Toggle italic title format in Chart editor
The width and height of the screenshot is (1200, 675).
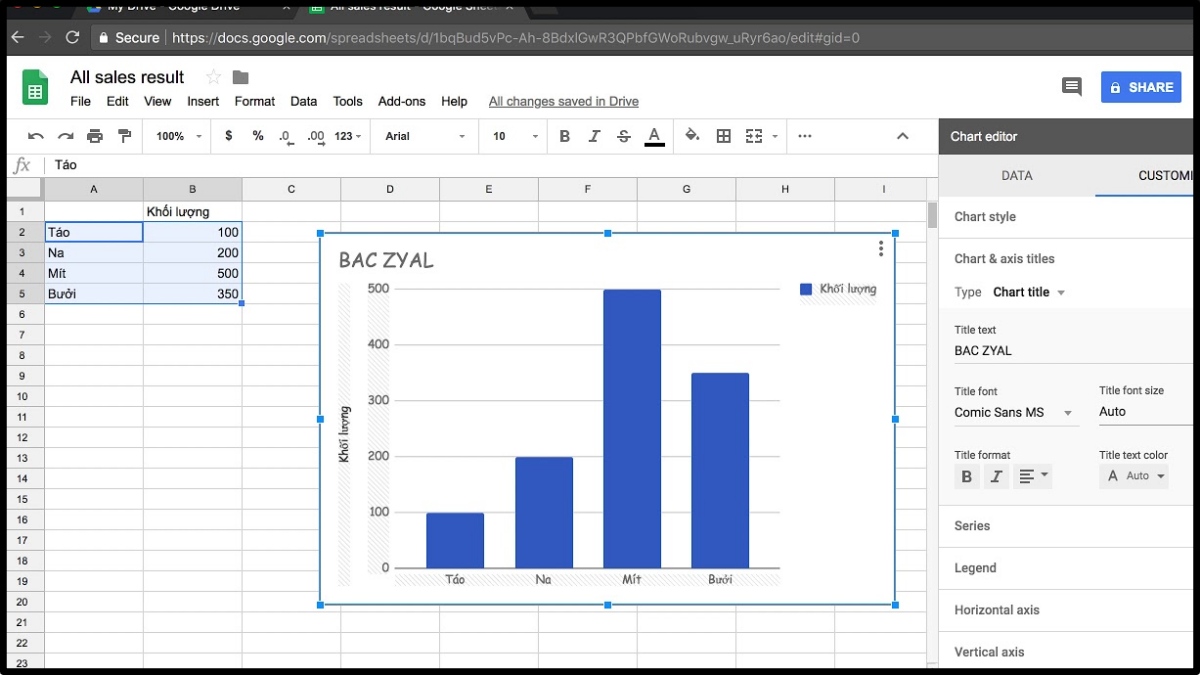tap(996, 477)
